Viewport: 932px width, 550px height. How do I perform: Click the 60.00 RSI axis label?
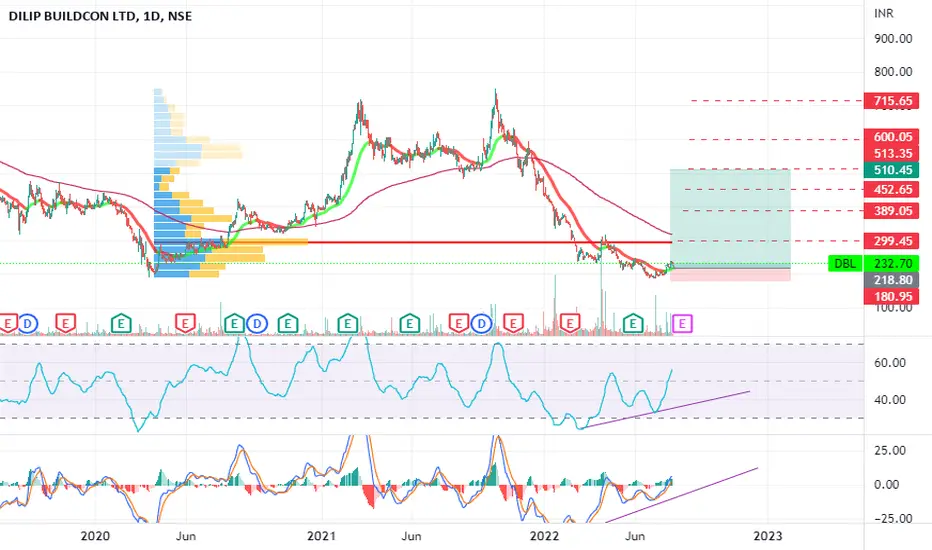pos(890,363)
